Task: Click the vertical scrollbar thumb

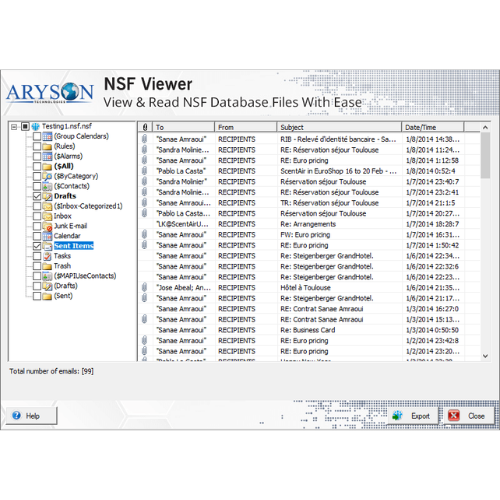Action: [485, 155]
